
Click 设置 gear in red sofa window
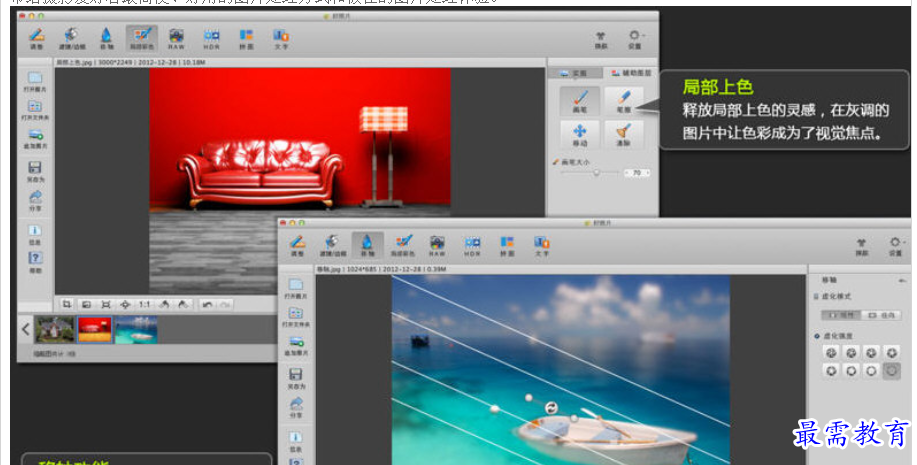635,39
